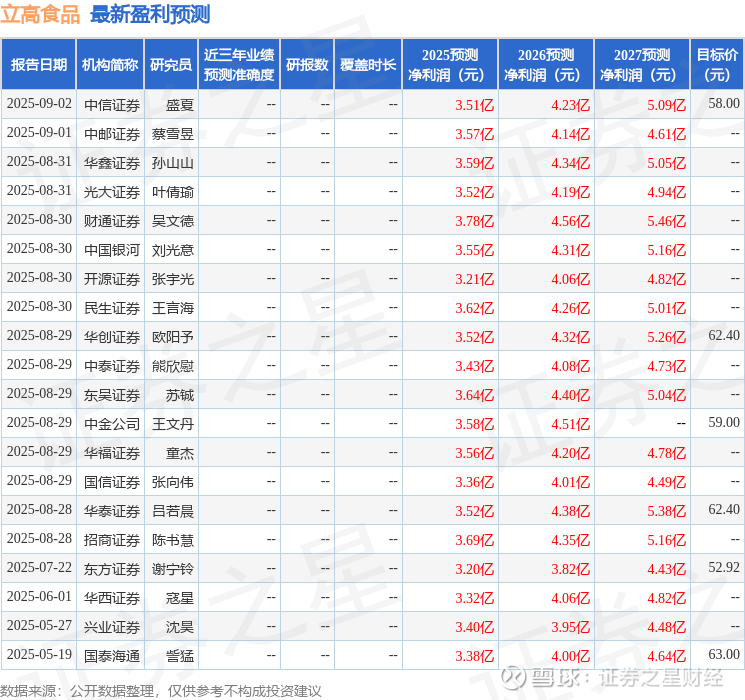Click the 华福证券 institution cell

pyautogui.click(x=112, y=453)
